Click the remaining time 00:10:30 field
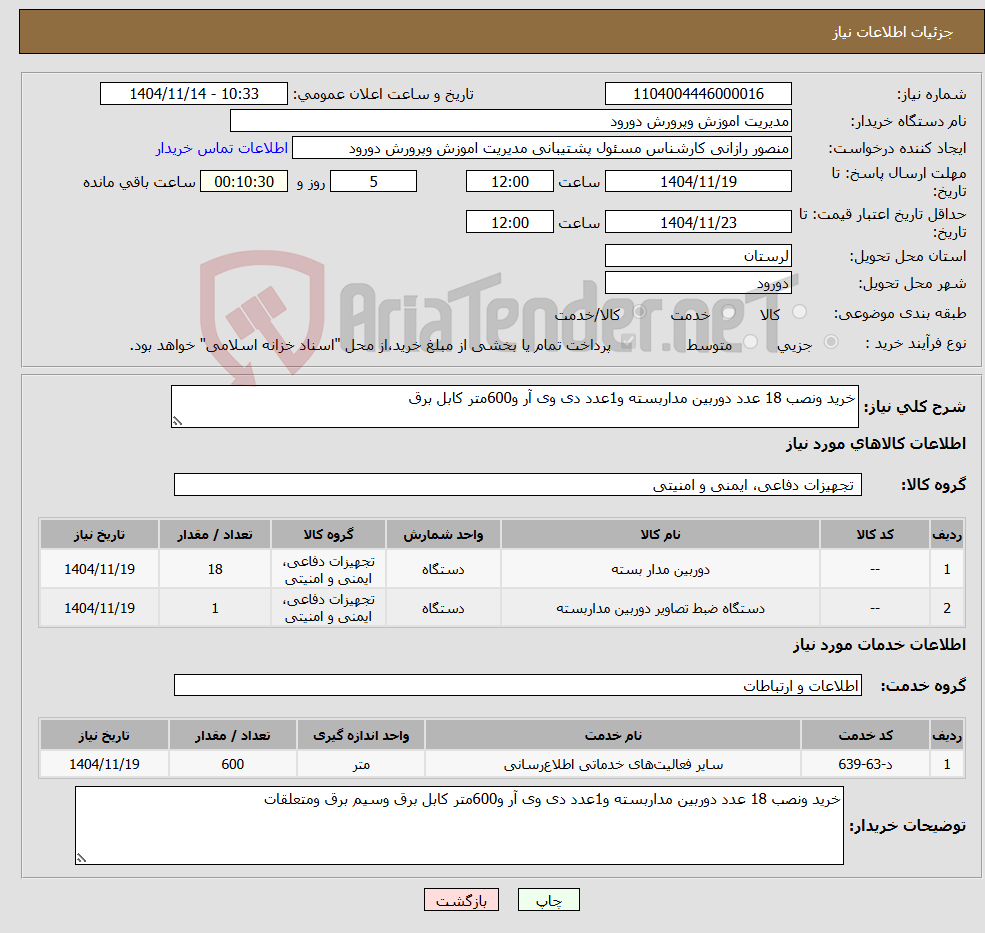The height and width of the screenshot is (933, 985). [x=244, y=182]
